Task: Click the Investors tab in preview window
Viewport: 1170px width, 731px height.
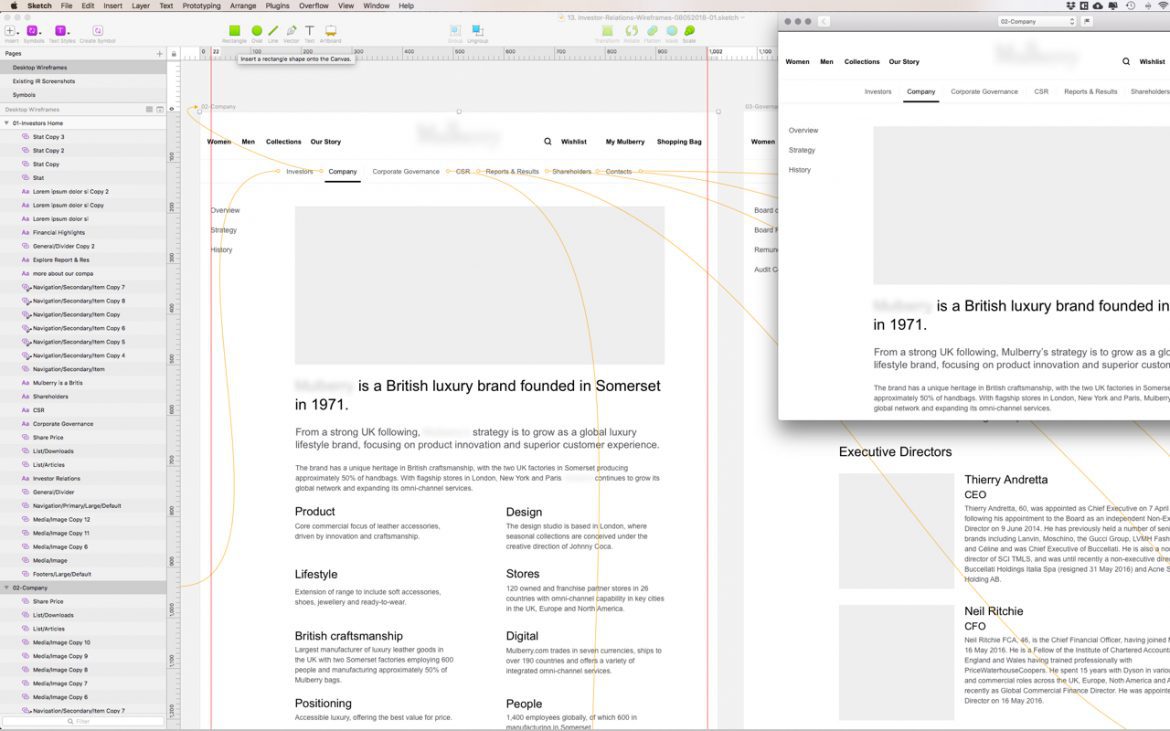Action: 878,92
